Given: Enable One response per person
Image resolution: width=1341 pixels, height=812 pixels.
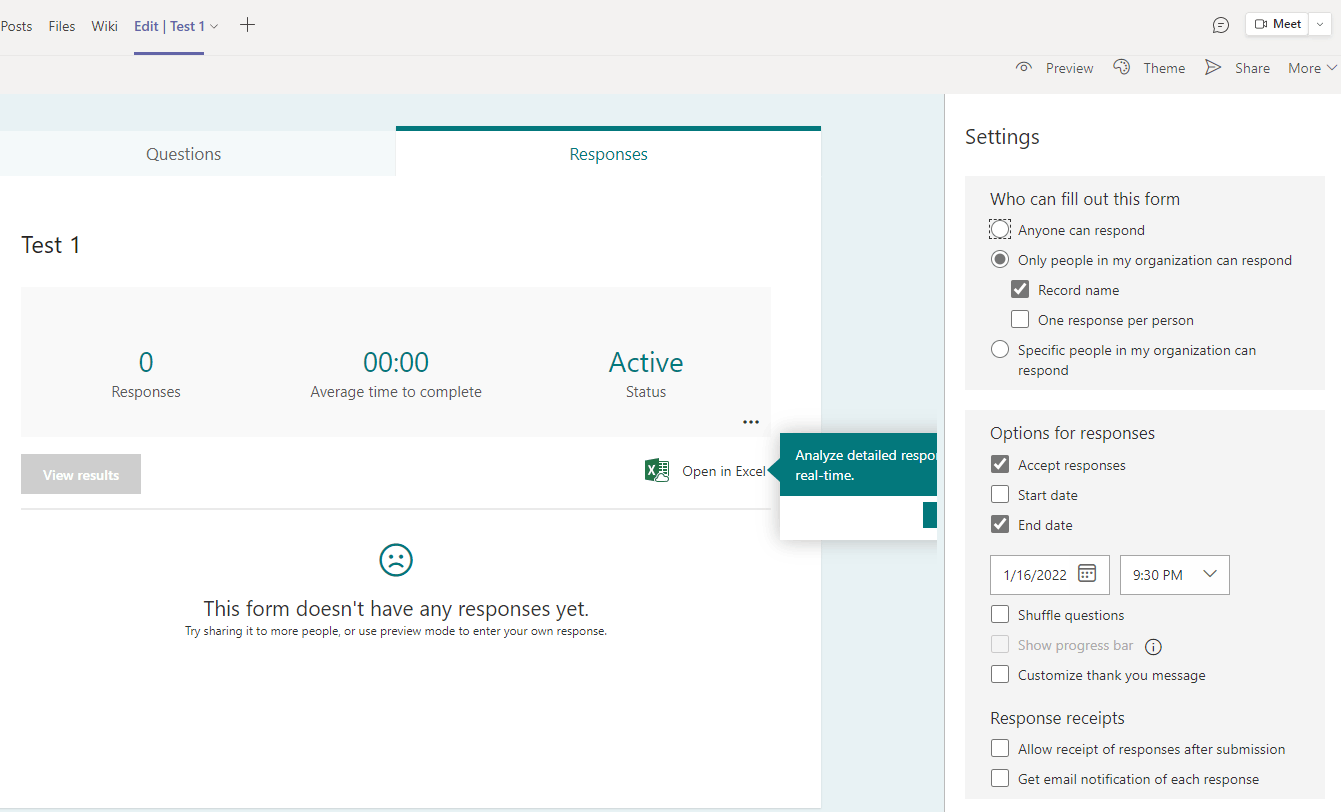Looking at the screenshot, I should point(1020,320).
